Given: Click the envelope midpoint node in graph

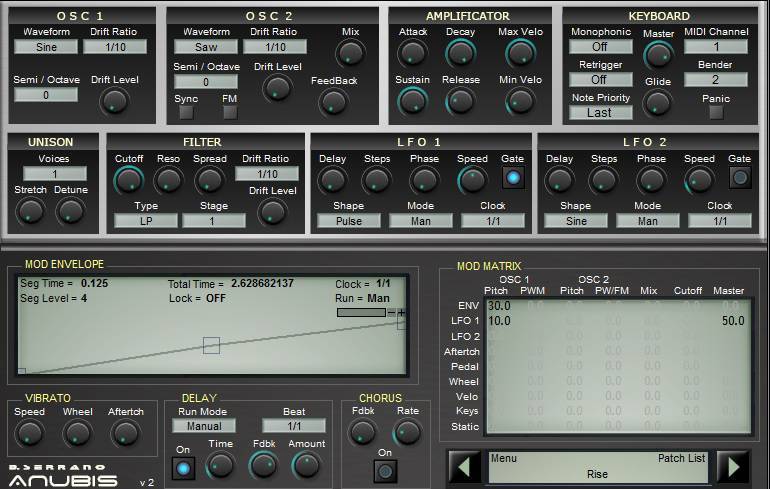Looking at the screenshot, I should click(x=211, y=345).
